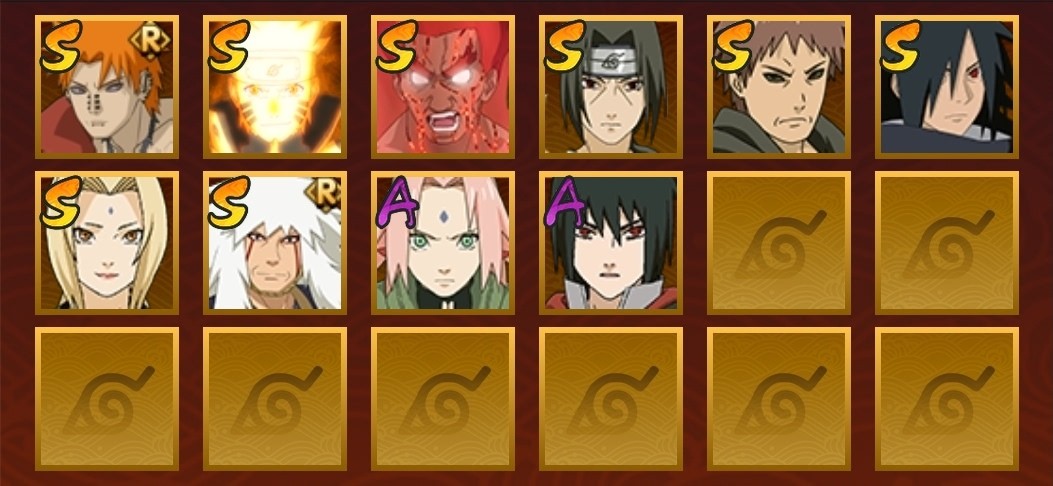Screen dimensions: 1053x486
Task: Pick the blonde Tsunade portrait
Action: 107,242
